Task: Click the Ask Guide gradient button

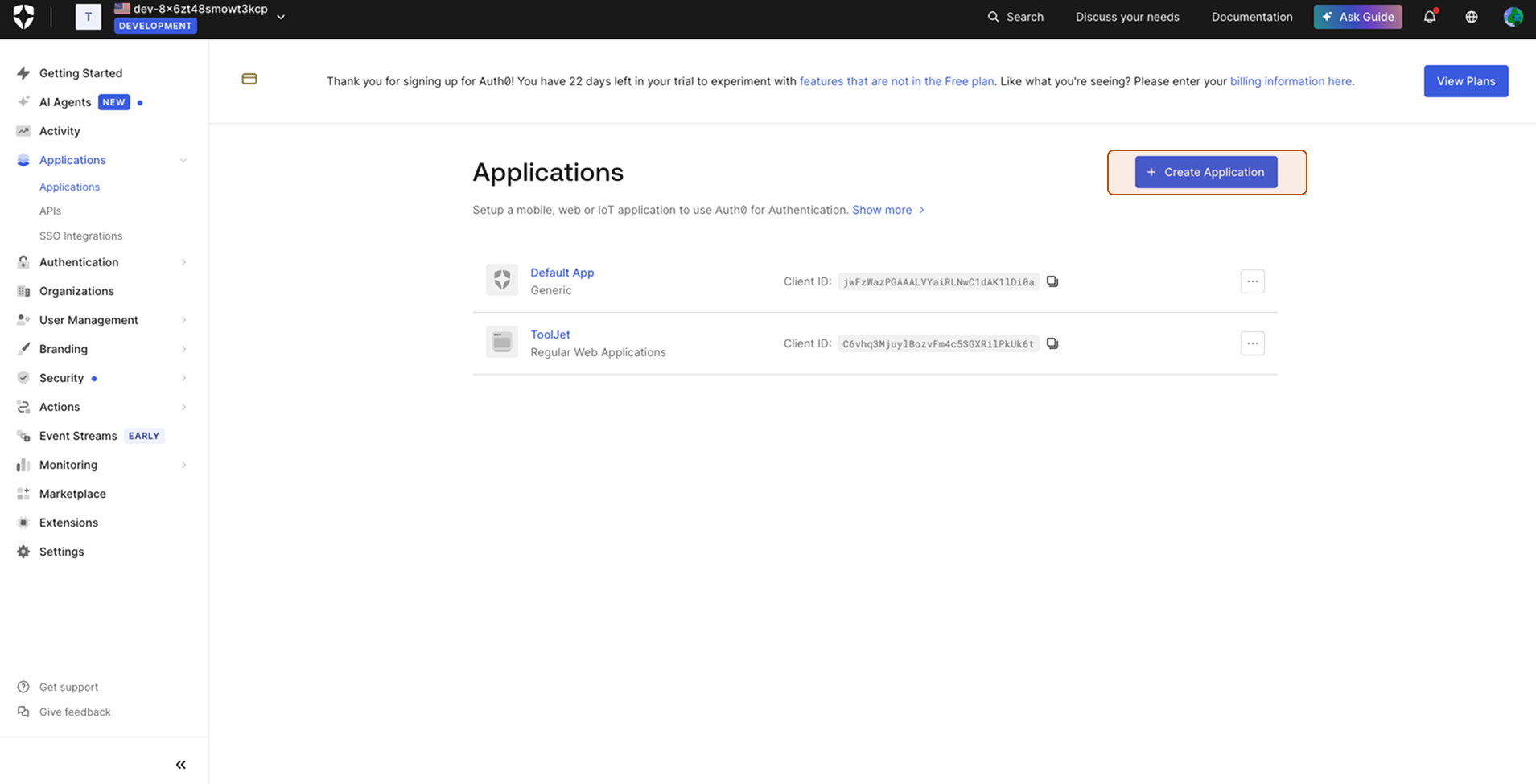Action: pyautogui.click(x=1357, y=16)
